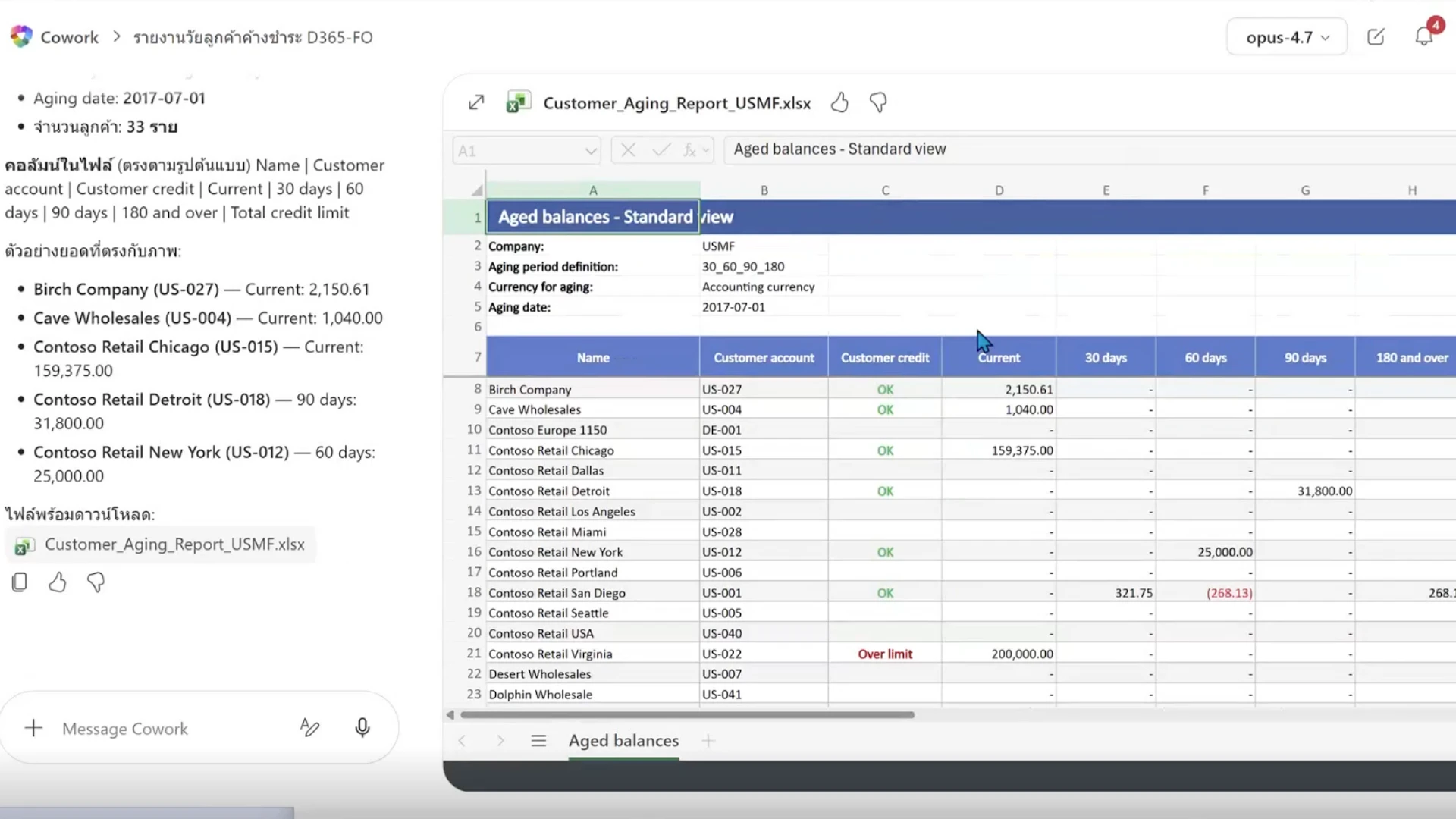Select column A header
The width and height of the screenshot is (1456, 819).
click(x=593, y=190)
